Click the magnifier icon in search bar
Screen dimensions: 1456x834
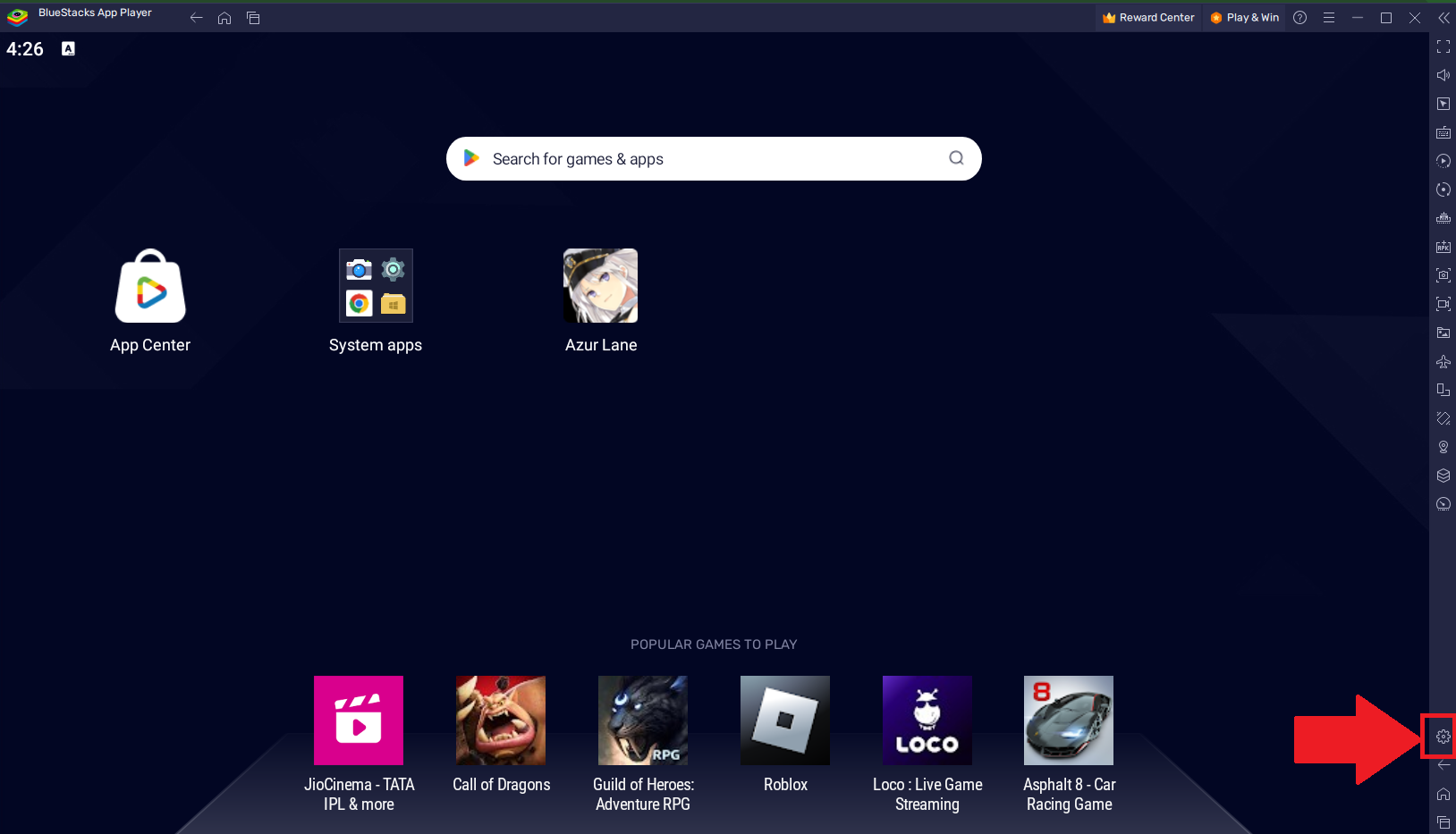(x=956, y=158)
